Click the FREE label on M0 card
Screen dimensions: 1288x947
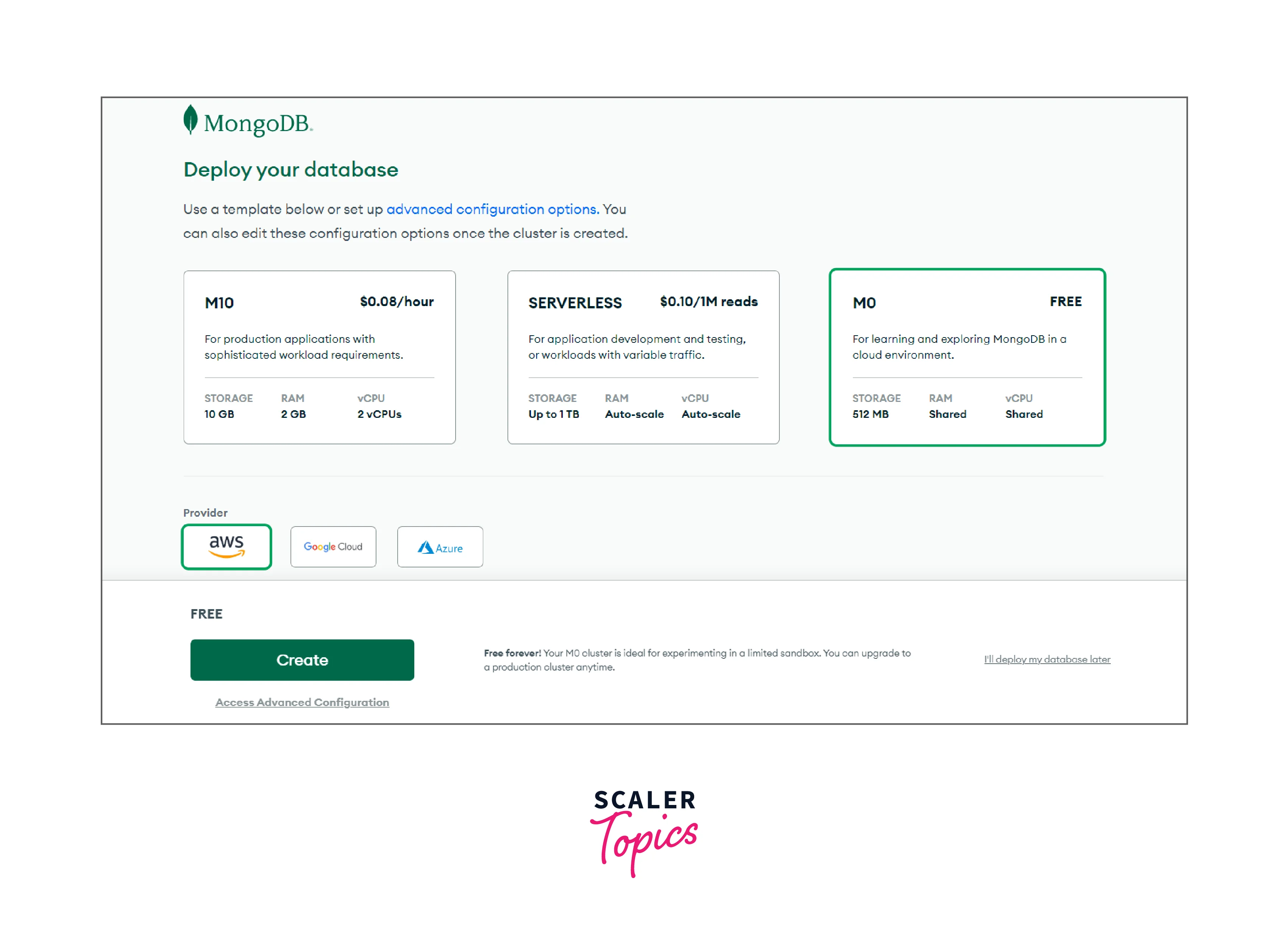[x=1065, y=302]
